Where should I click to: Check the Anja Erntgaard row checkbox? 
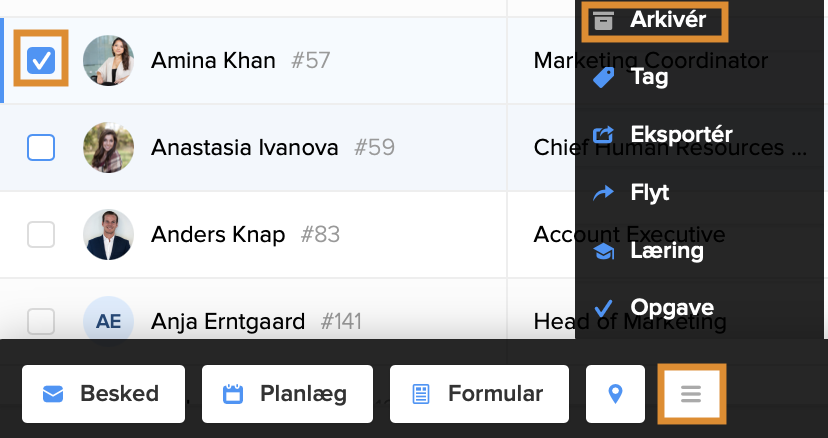(x=41, y=322)
